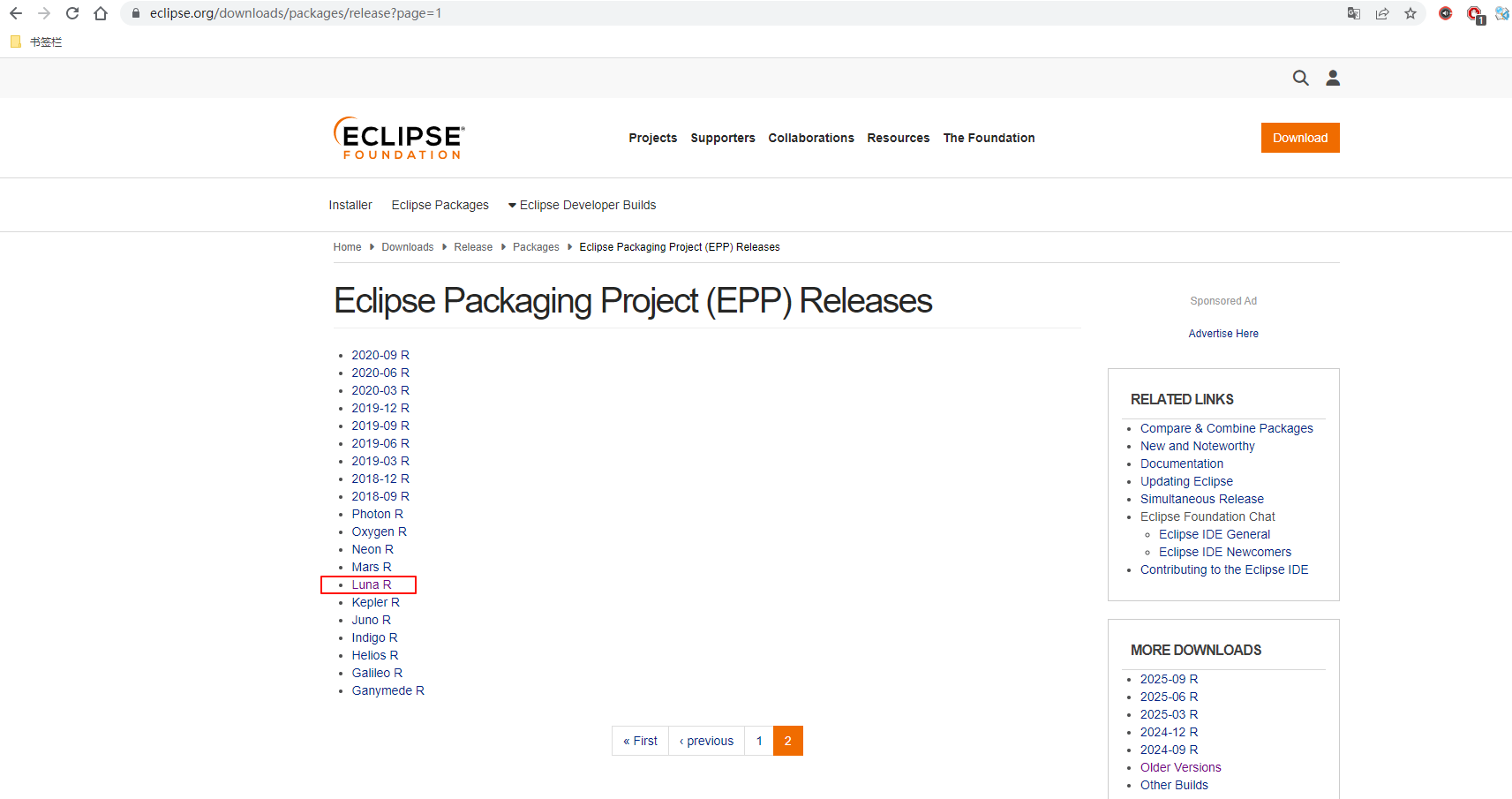Open the site search magnifier icon

[x=1301, y=78]
